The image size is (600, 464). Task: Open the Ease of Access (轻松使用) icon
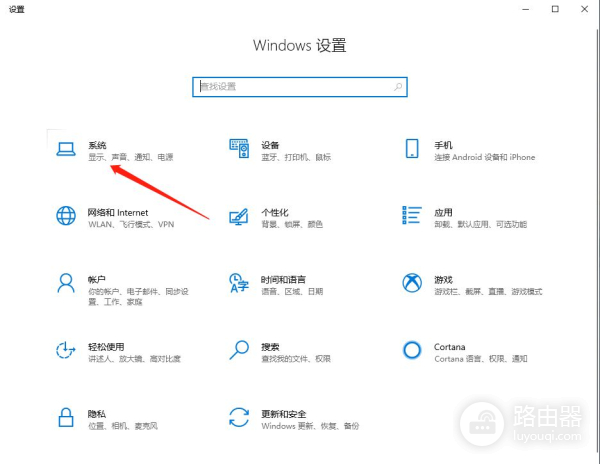point(66,350)
